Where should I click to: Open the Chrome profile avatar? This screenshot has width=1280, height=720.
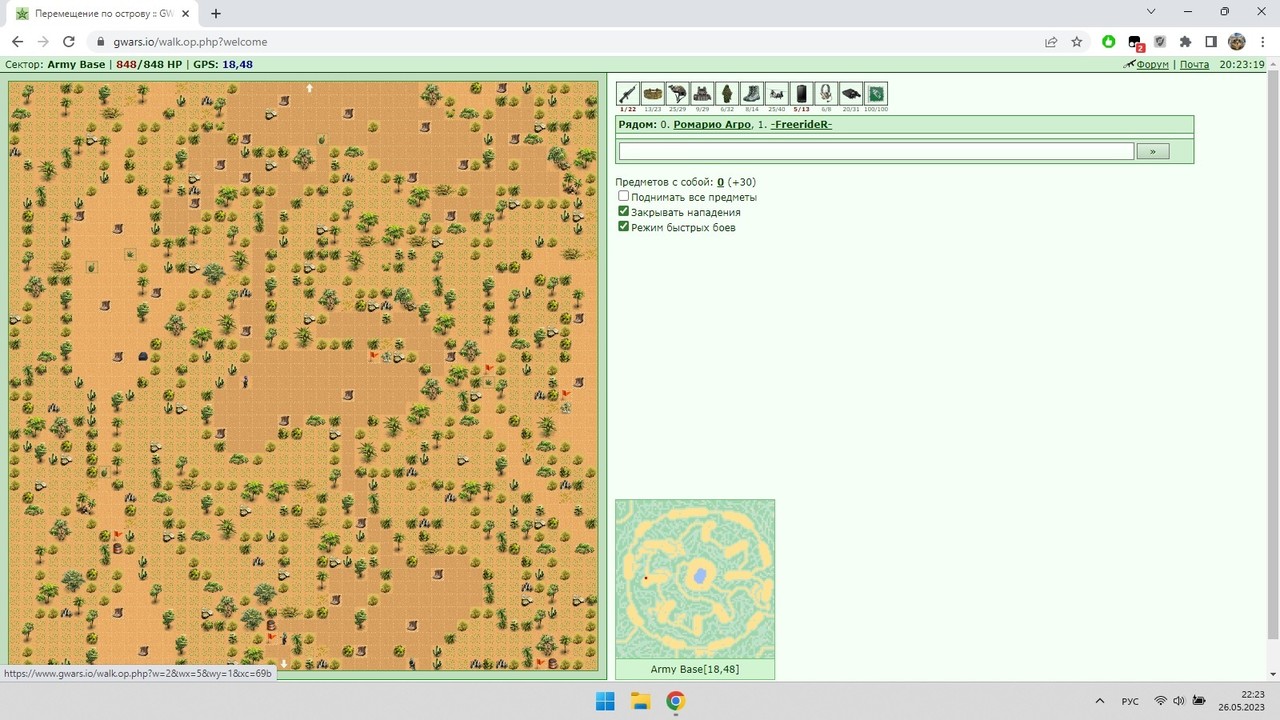tap(1237, 42)
